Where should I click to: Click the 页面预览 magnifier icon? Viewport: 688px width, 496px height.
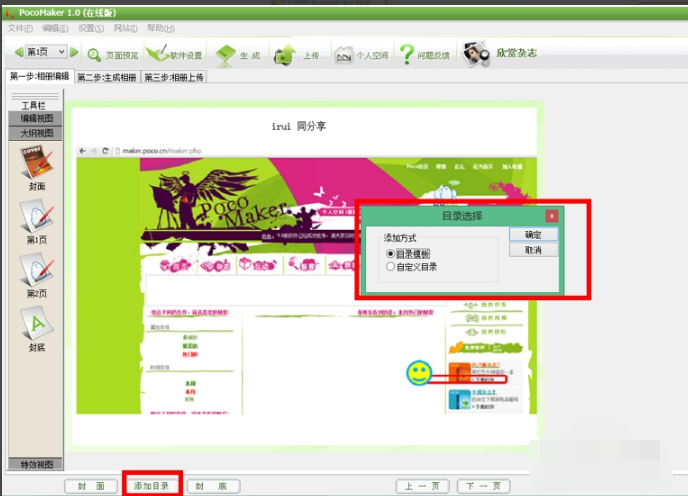pos(94,55)
